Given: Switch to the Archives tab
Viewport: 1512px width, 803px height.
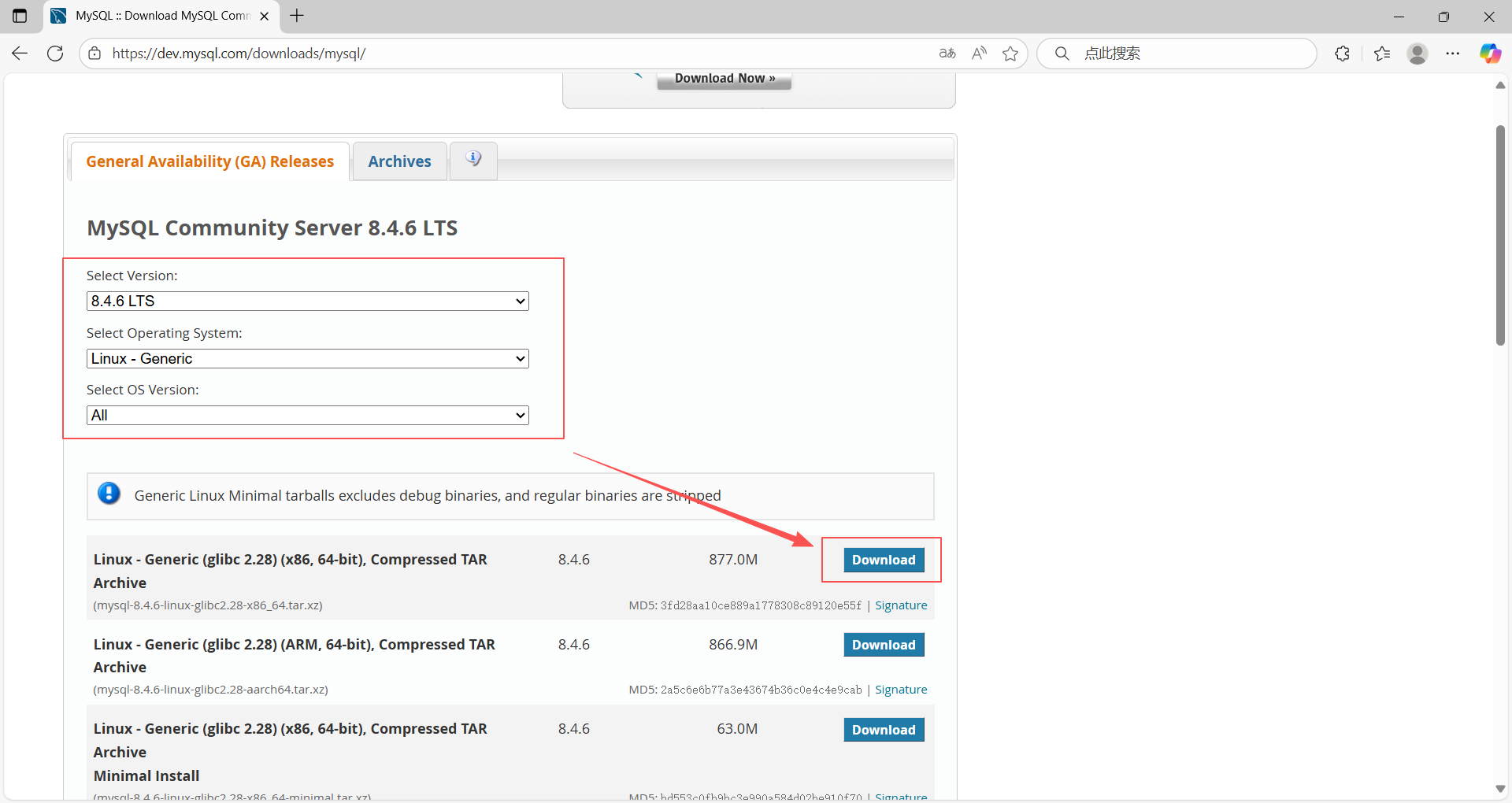Looking at the screenshot, I should coord(400,161).
